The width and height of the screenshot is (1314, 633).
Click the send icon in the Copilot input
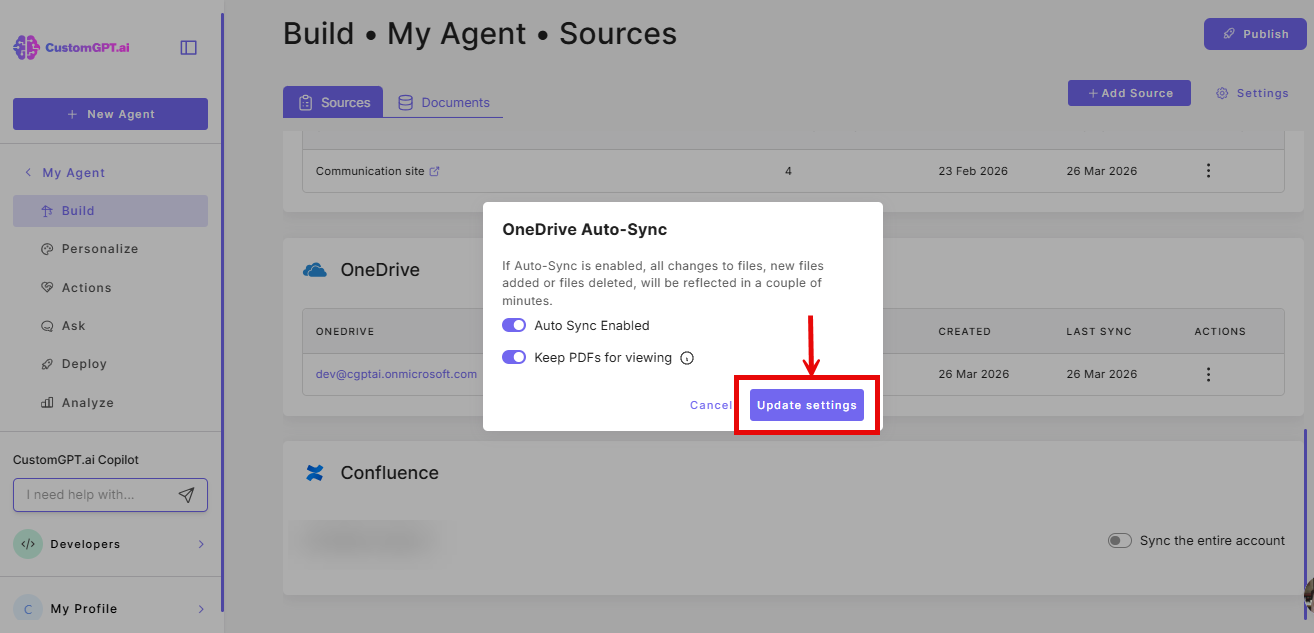[x=187, y=494]
